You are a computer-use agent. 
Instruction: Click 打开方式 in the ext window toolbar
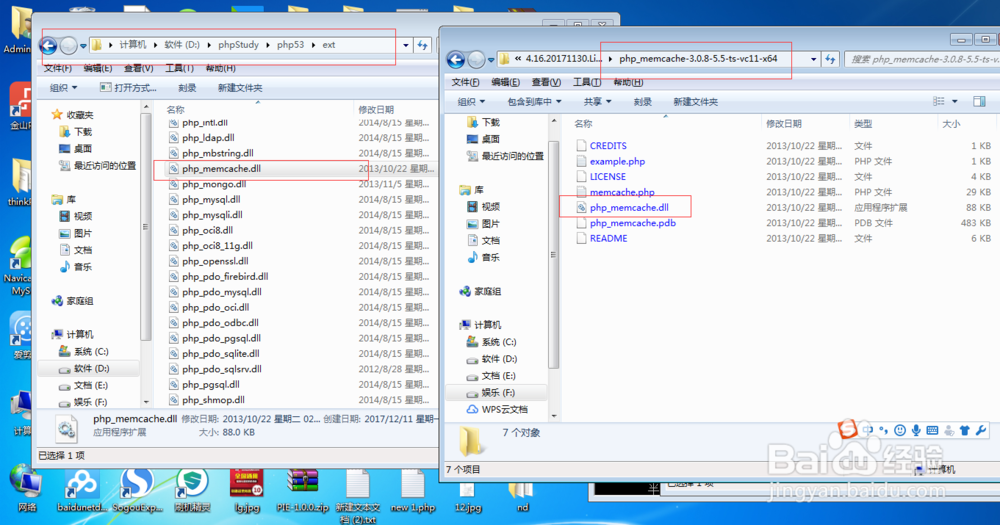pos(128,87)
